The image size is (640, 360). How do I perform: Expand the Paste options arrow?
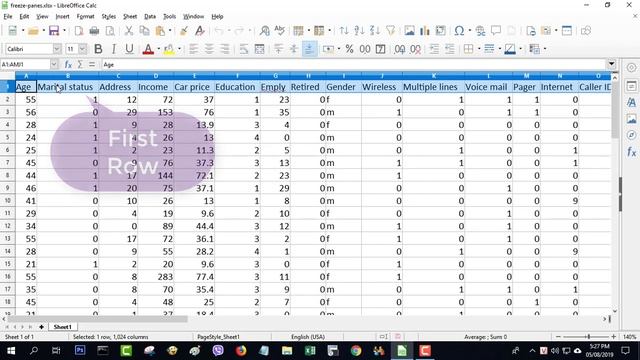(x=170, y=31)
